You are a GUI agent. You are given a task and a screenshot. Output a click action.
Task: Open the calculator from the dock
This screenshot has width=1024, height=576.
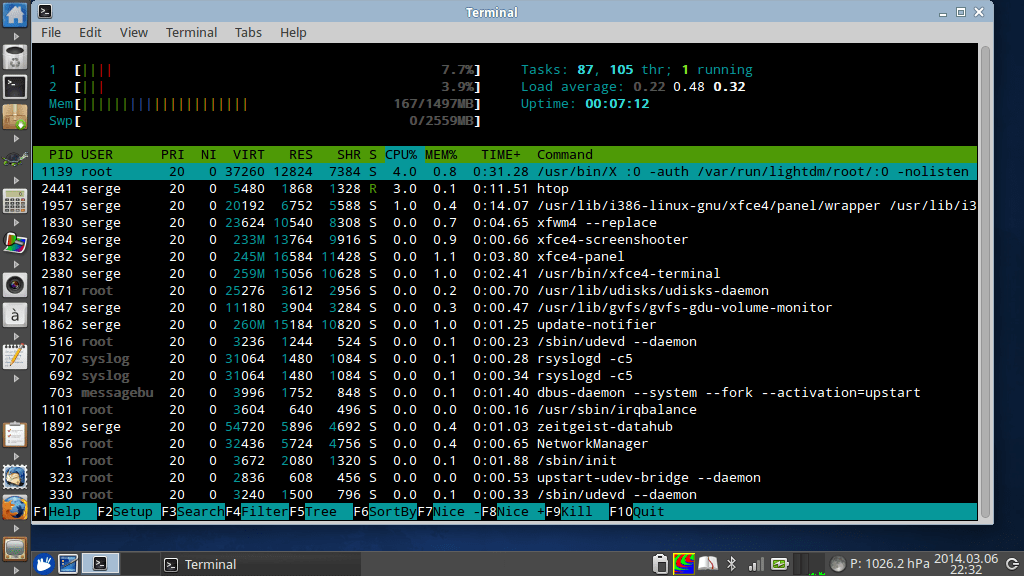coord(14,201)
